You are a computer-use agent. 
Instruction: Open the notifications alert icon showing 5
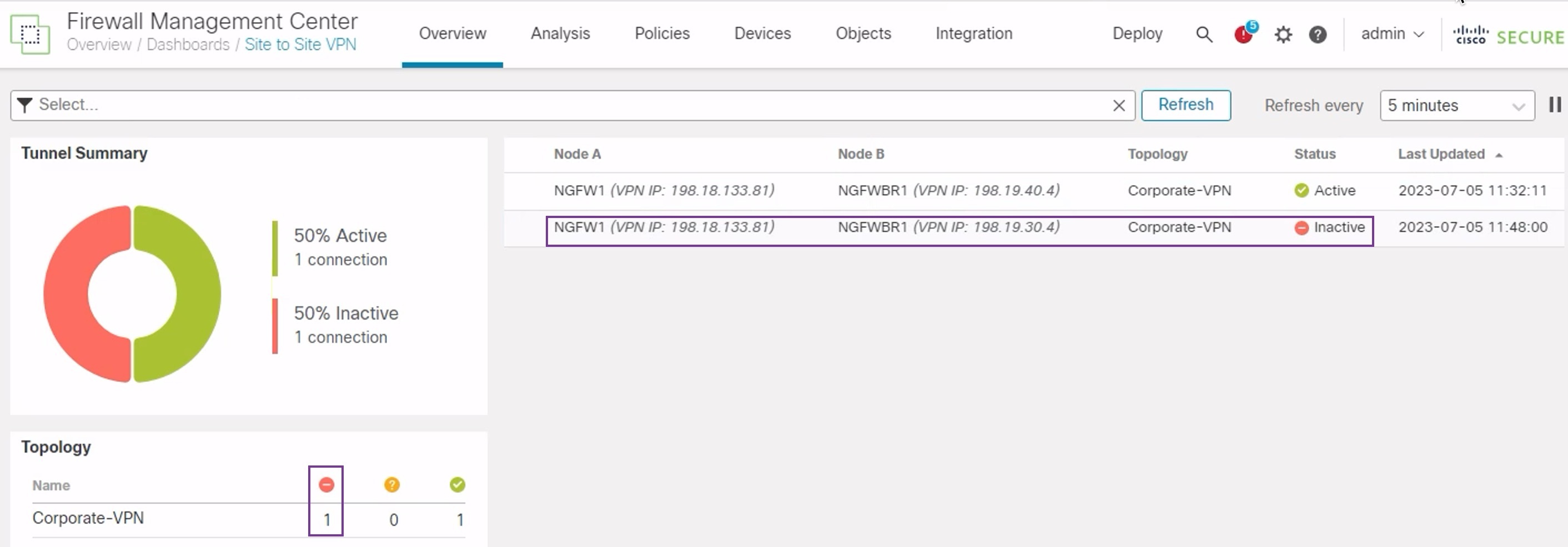coord(1243,35)
